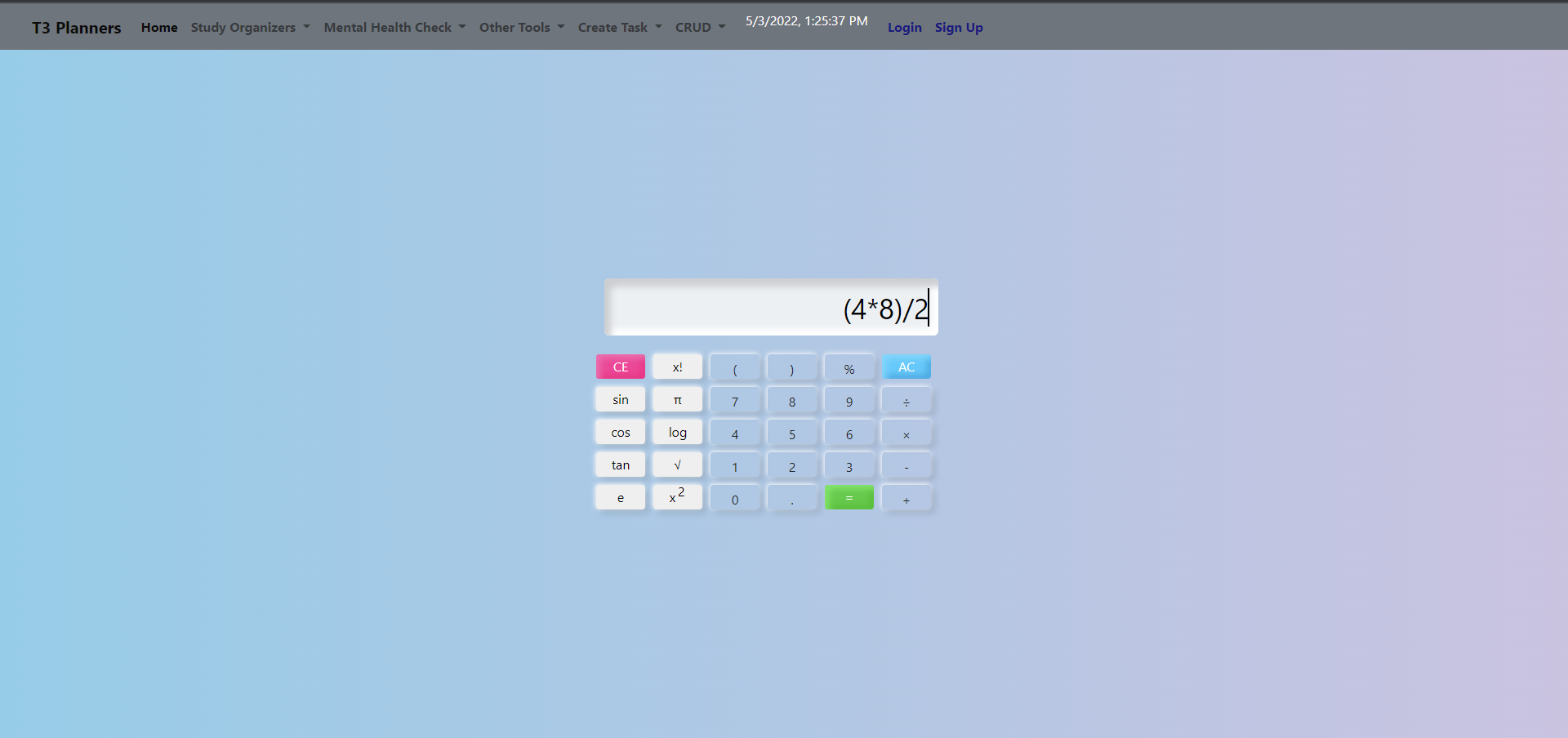
Task: Click inside the calculator display field
Action: 770,308
